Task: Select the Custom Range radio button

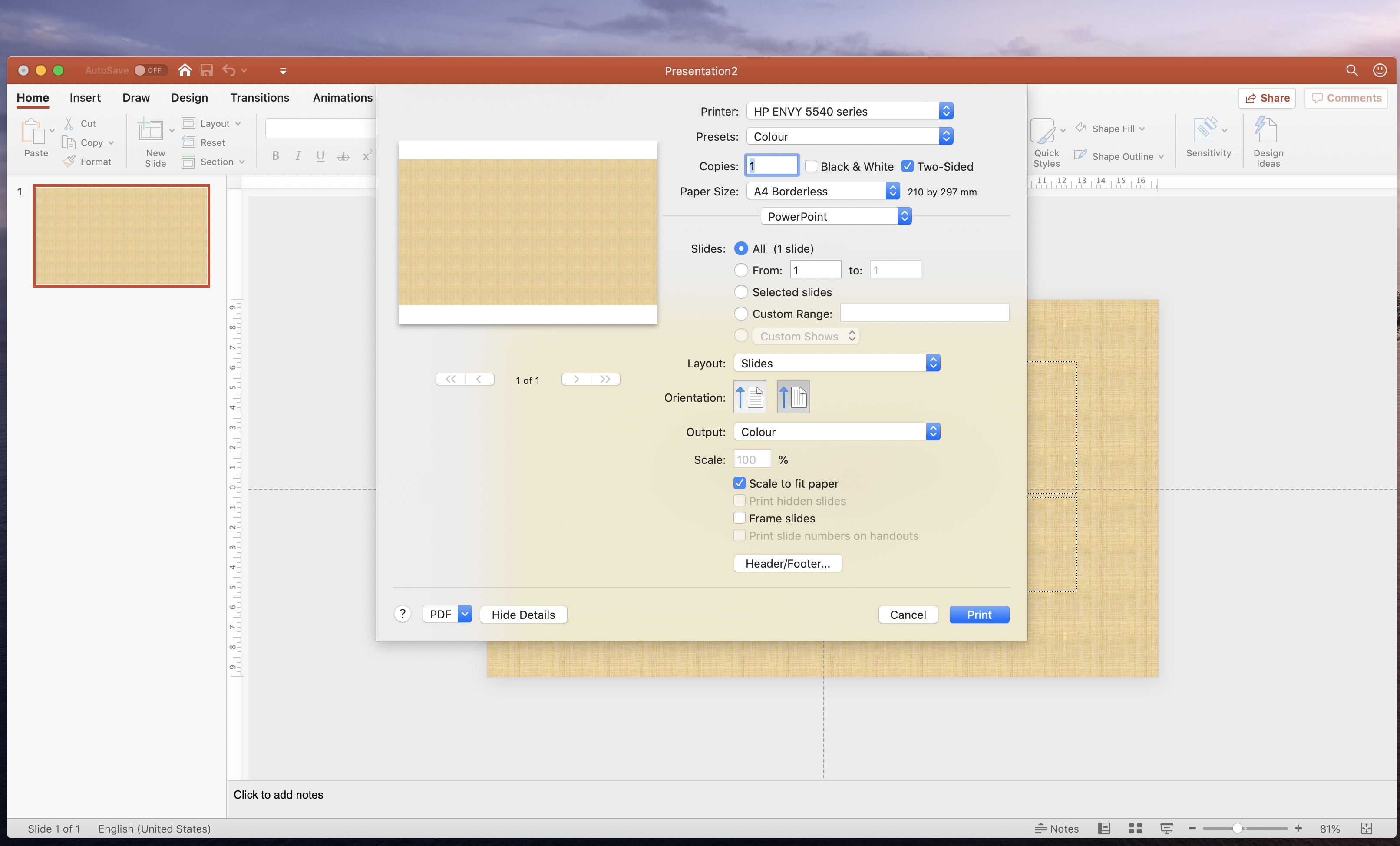Action: pos(741,314)
